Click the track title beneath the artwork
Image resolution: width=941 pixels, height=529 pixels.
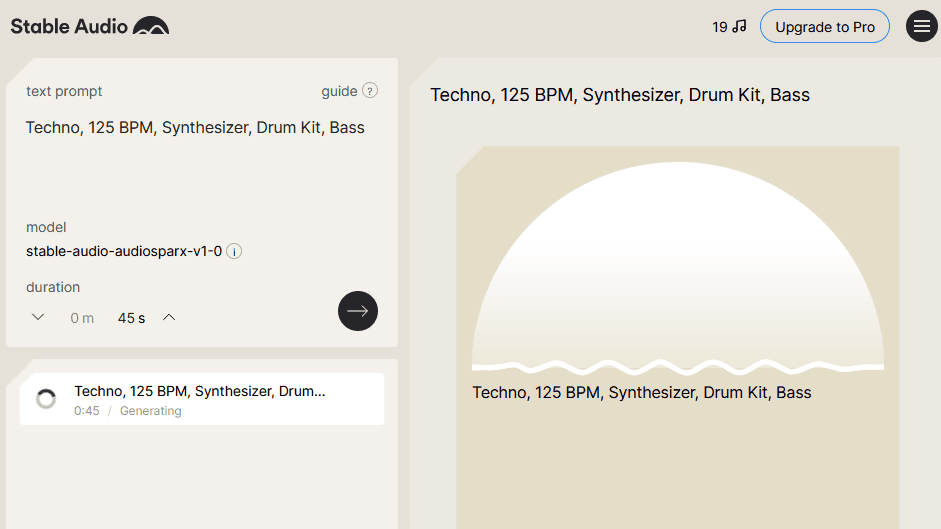tap(641, 393)
